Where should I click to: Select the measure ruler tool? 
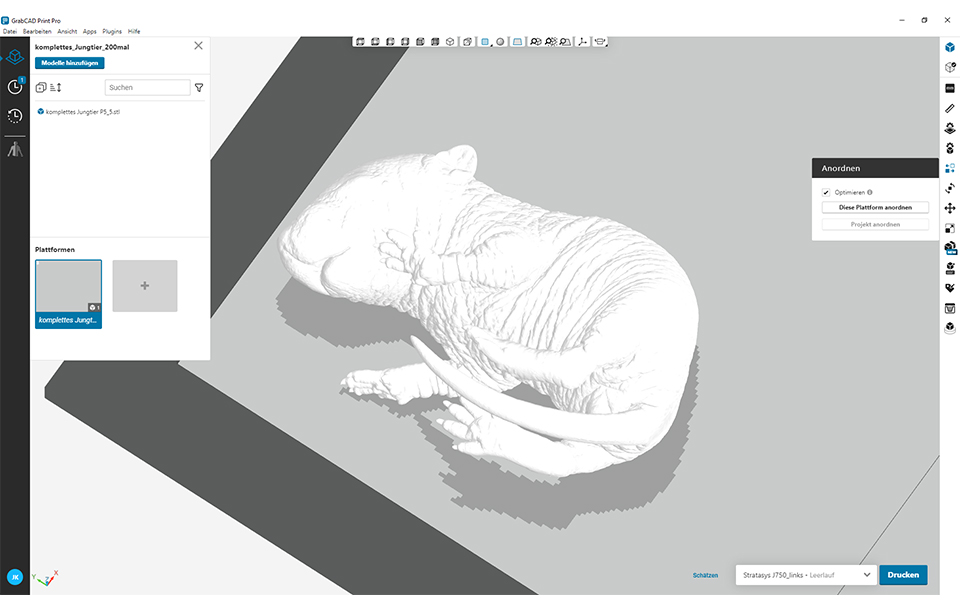tap(949, 108)
